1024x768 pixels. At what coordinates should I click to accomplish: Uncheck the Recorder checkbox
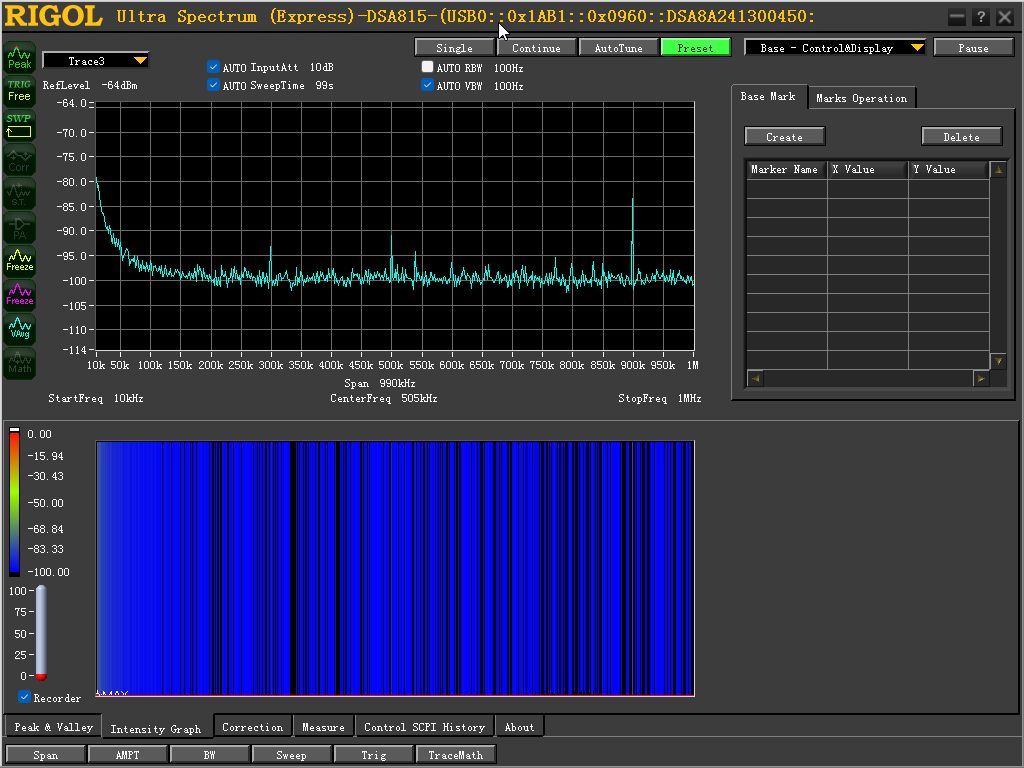click(x=24, y=697)
